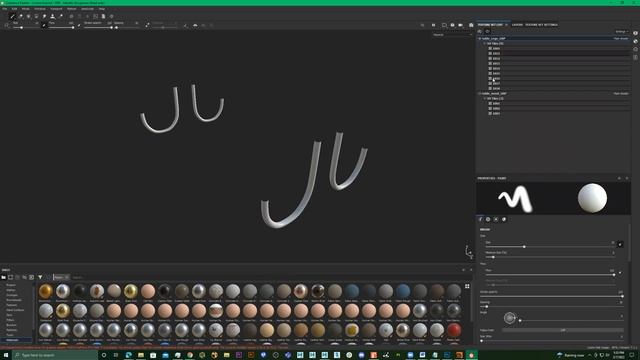Select the Clone tool
This screenshot has height=360, width=640.
52,16
